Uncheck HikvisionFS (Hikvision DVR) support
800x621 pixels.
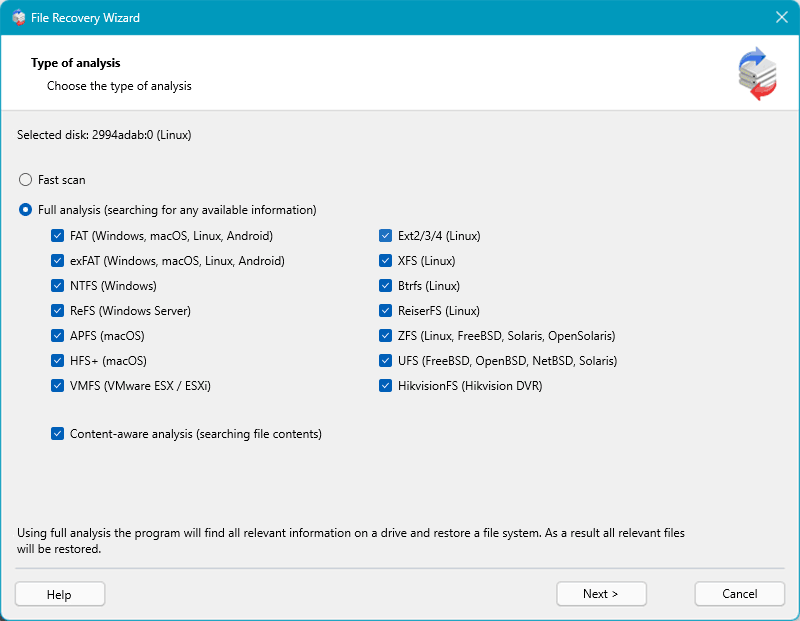tap(385, 385)
